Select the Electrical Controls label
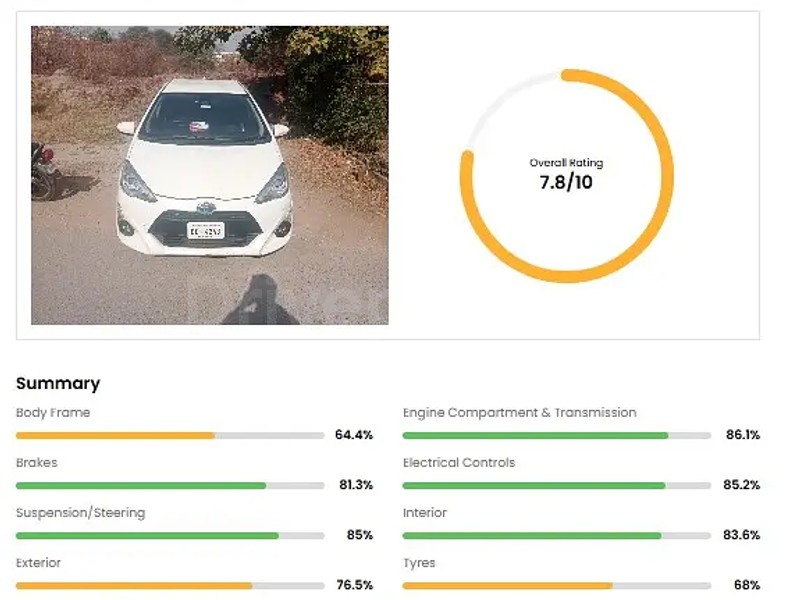 tap(459, 462)
